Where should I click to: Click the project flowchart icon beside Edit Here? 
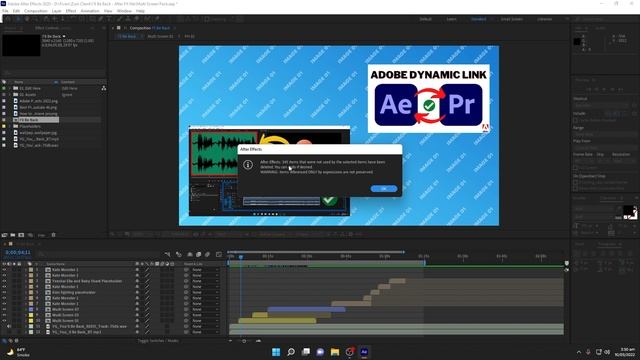[x=104, y=88]
